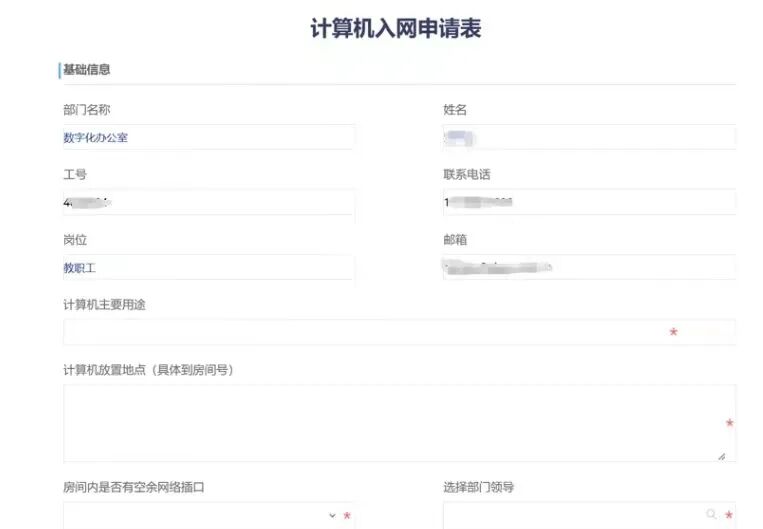Focus the 计算机放置地点 text area
Image resolution: width=763 pixels, height=529 pixels.
tap(400, 423)
